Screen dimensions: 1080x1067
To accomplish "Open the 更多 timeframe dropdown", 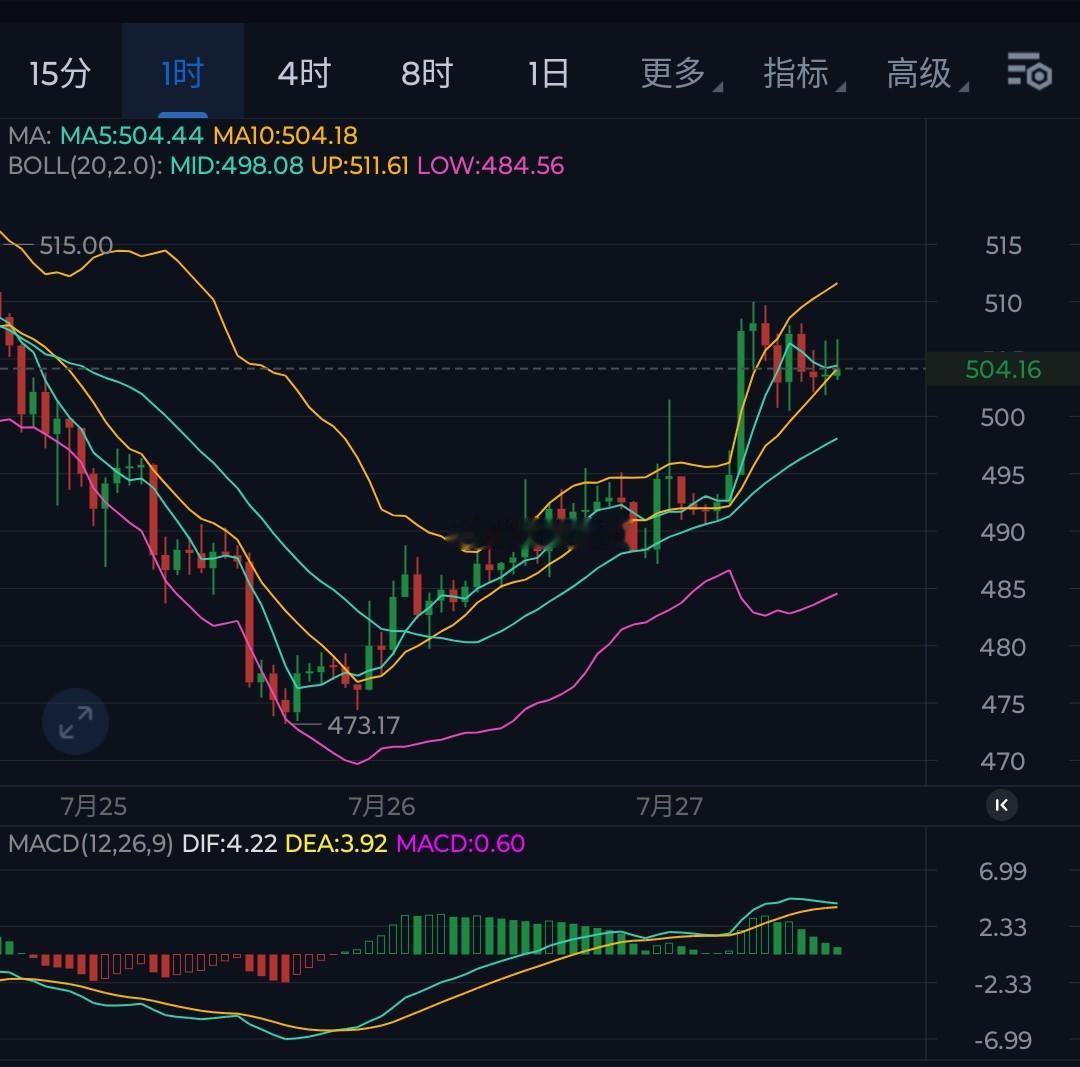I will pos(680,73).
